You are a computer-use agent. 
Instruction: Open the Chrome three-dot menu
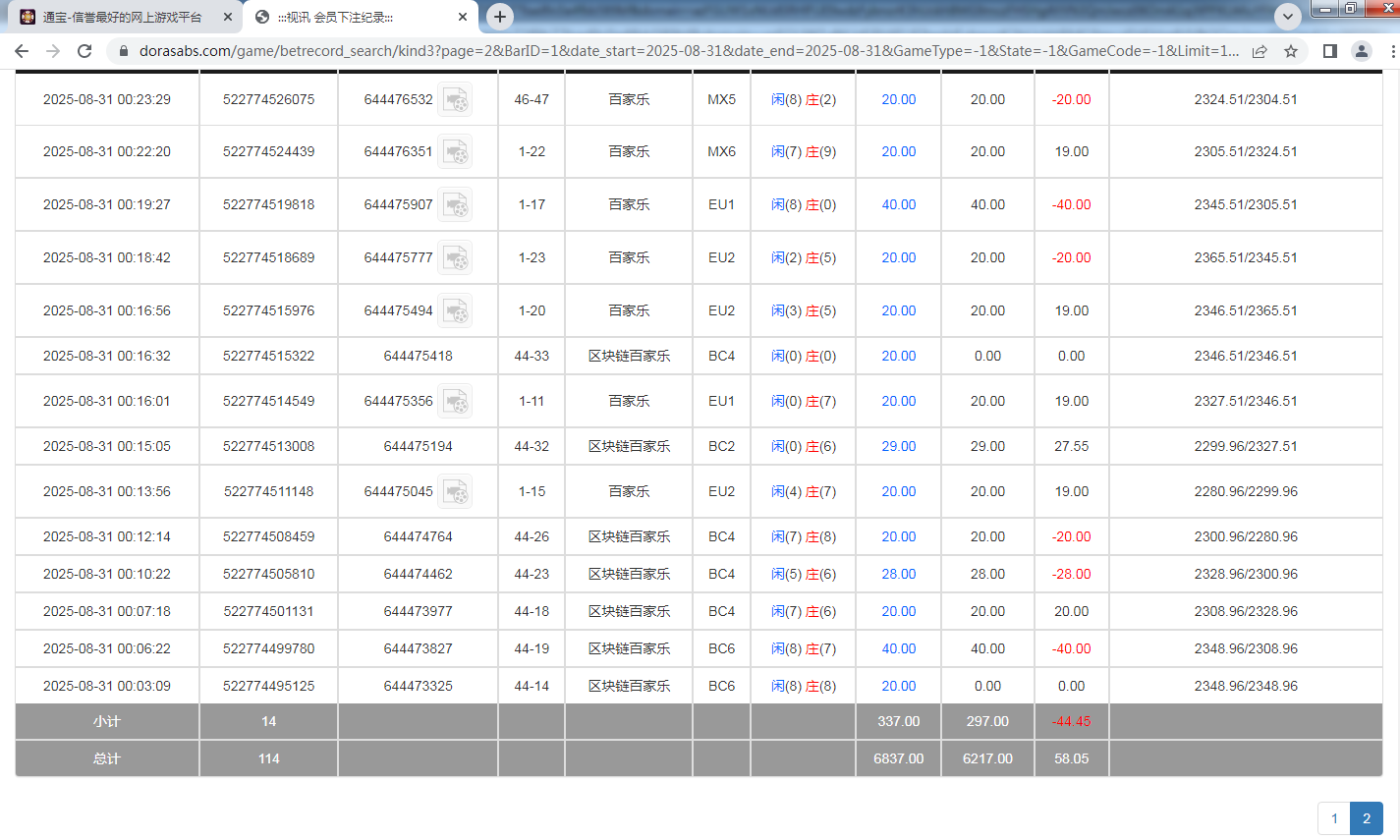tap(1391, 51)
